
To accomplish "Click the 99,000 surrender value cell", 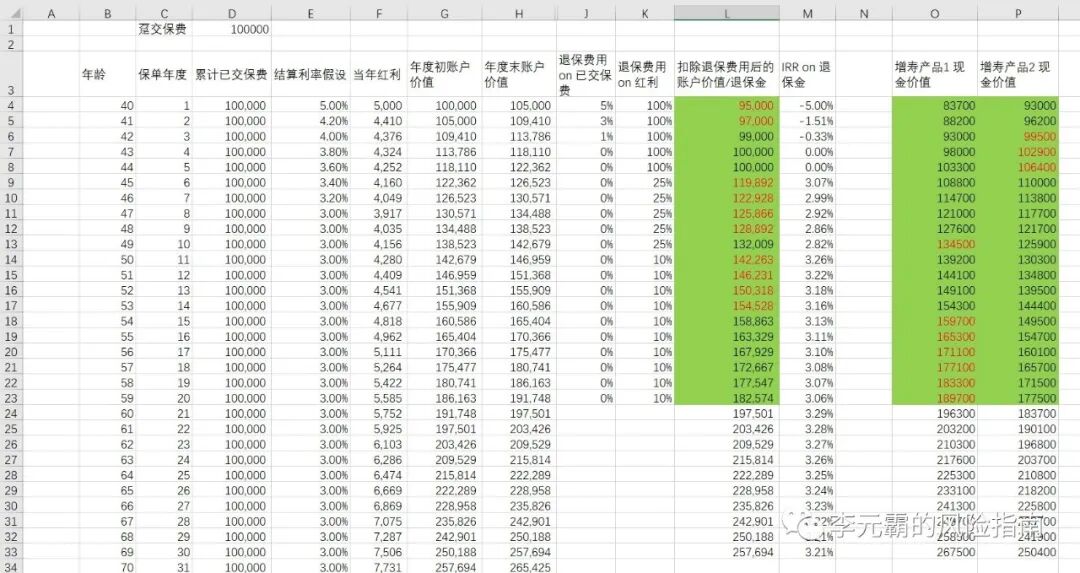I will (727, 136).
